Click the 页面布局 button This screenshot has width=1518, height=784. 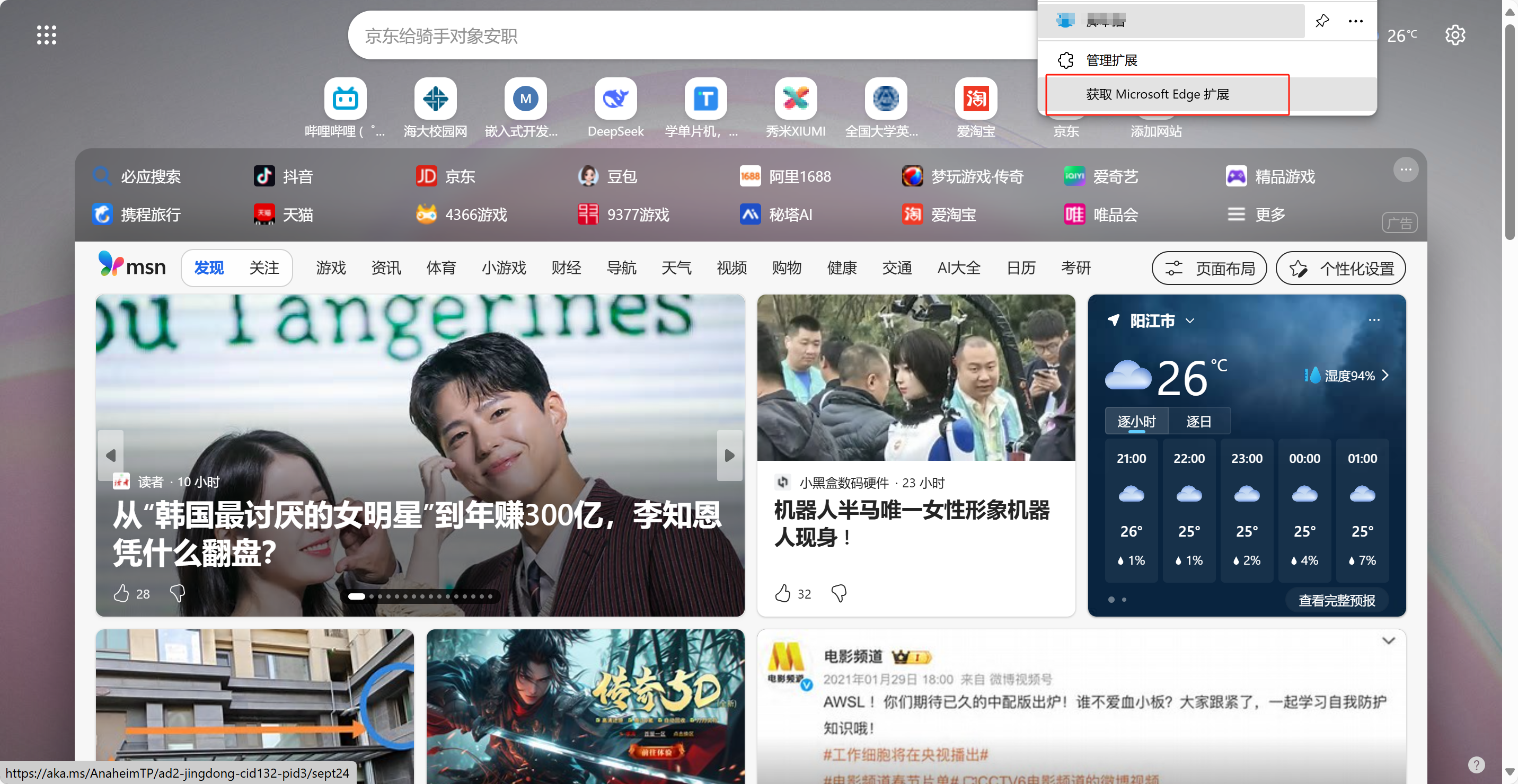(x=1209, y=269)
